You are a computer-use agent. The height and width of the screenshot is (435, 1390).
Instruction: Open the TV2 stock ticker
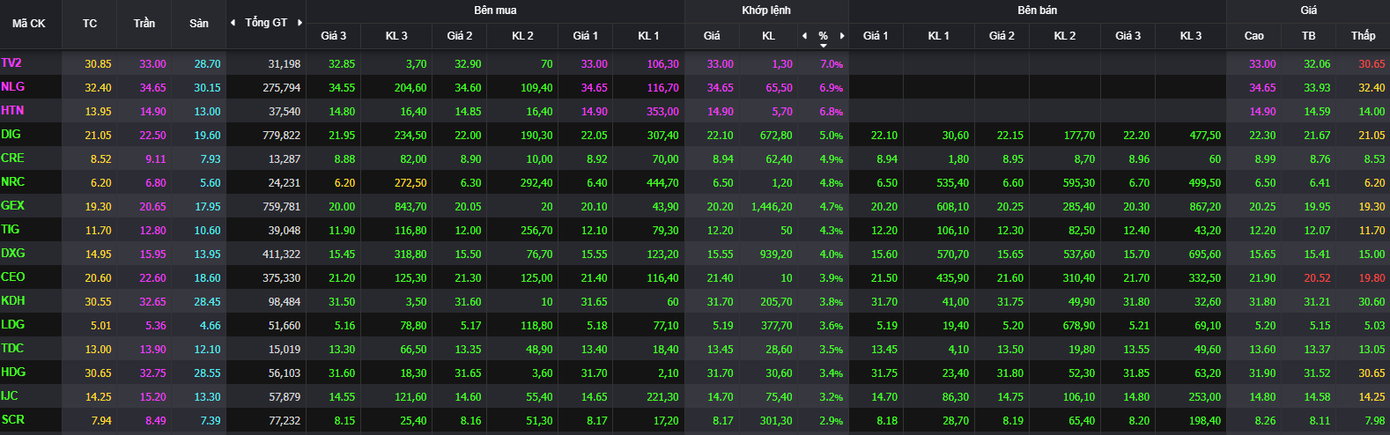[x=12, y=63]
